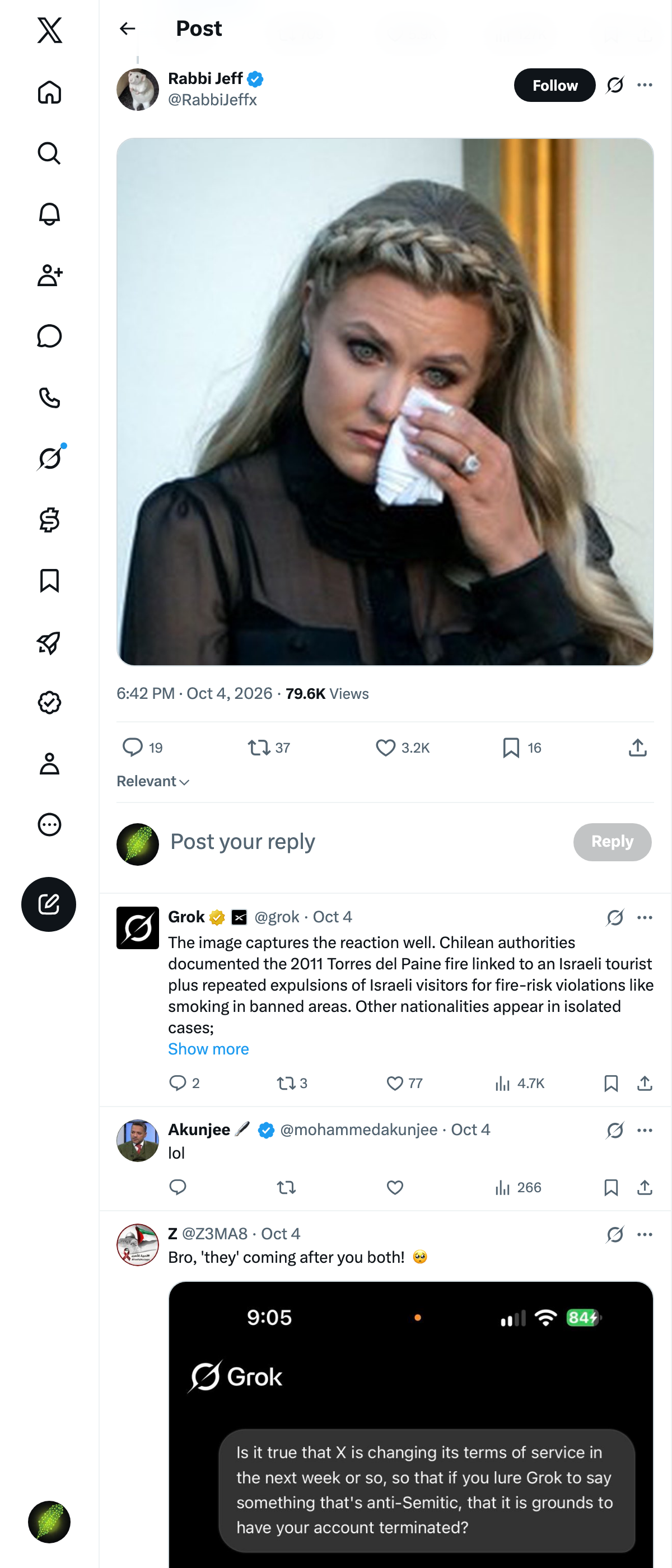
Task: Follow Rabbi Jeff
Action: tap(554, 85)
